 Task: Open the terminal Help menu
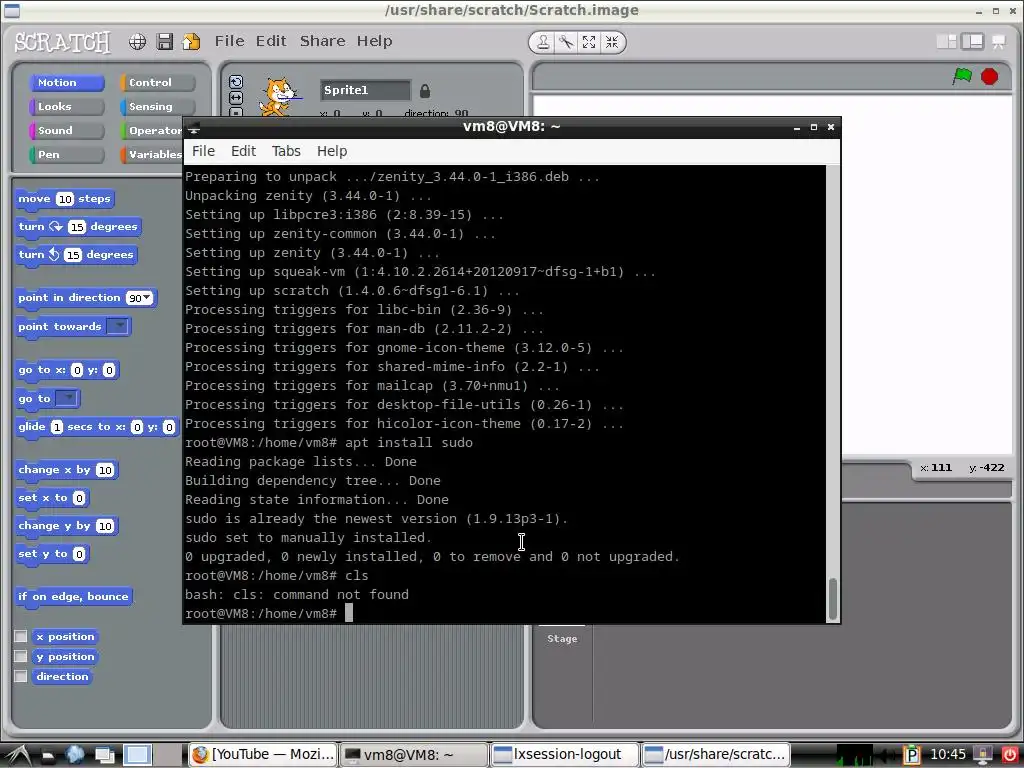[332, 151]
